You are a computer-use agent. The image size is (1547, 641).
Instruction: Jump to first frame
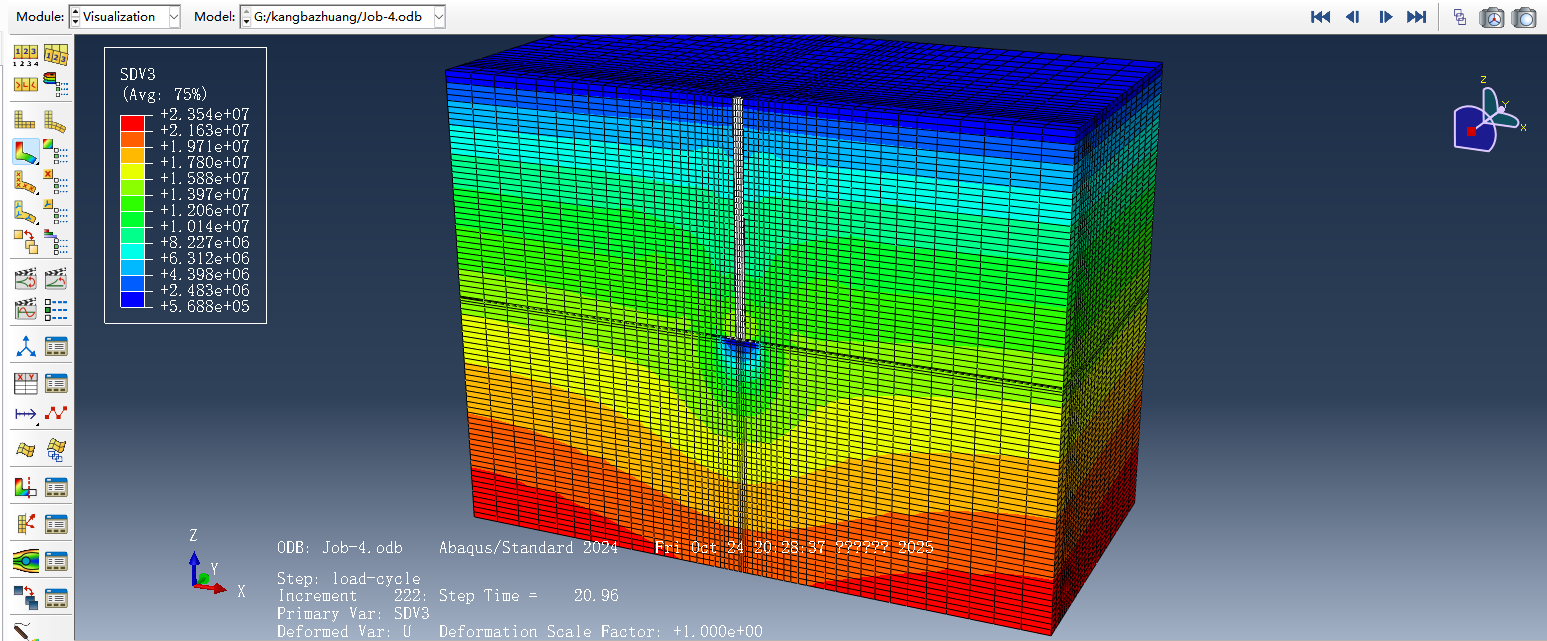1320,17
